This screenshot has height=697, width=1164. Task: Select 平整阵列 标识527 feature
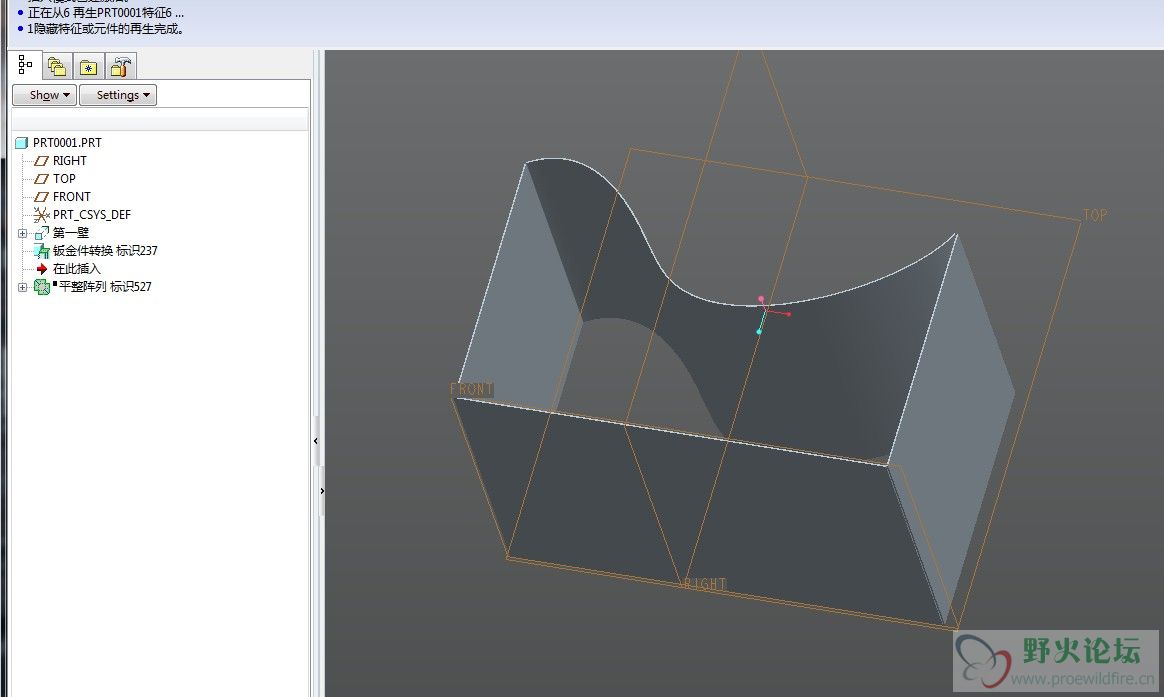[x=105, y=287]
